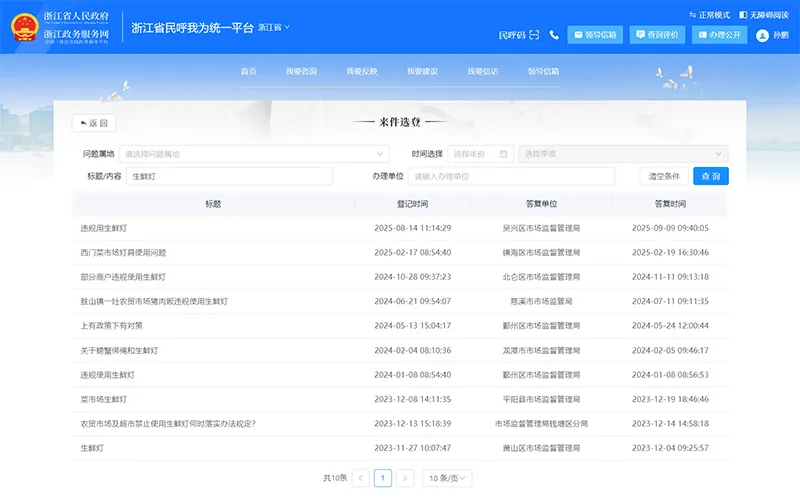The width and height of the screenshot is (800, 500).
Task: Click the 返回 back button
Action: (94, 123)
